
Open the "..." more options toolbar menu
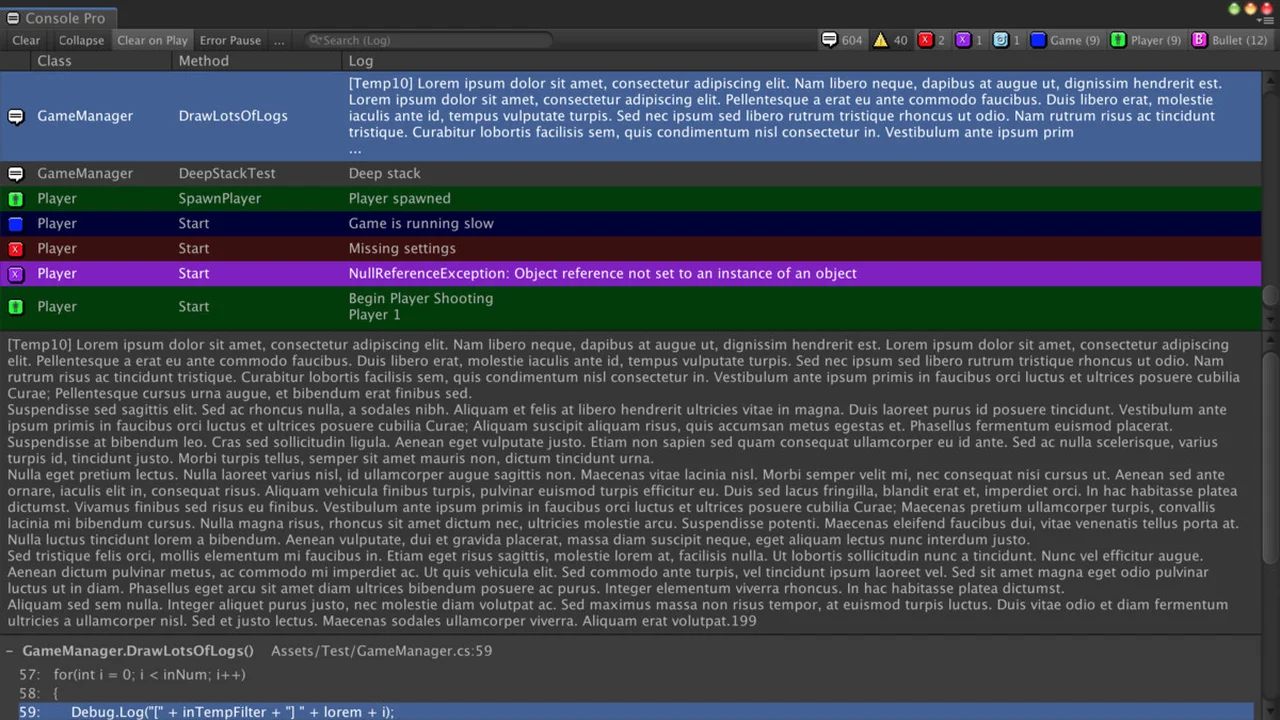(279, 40)
